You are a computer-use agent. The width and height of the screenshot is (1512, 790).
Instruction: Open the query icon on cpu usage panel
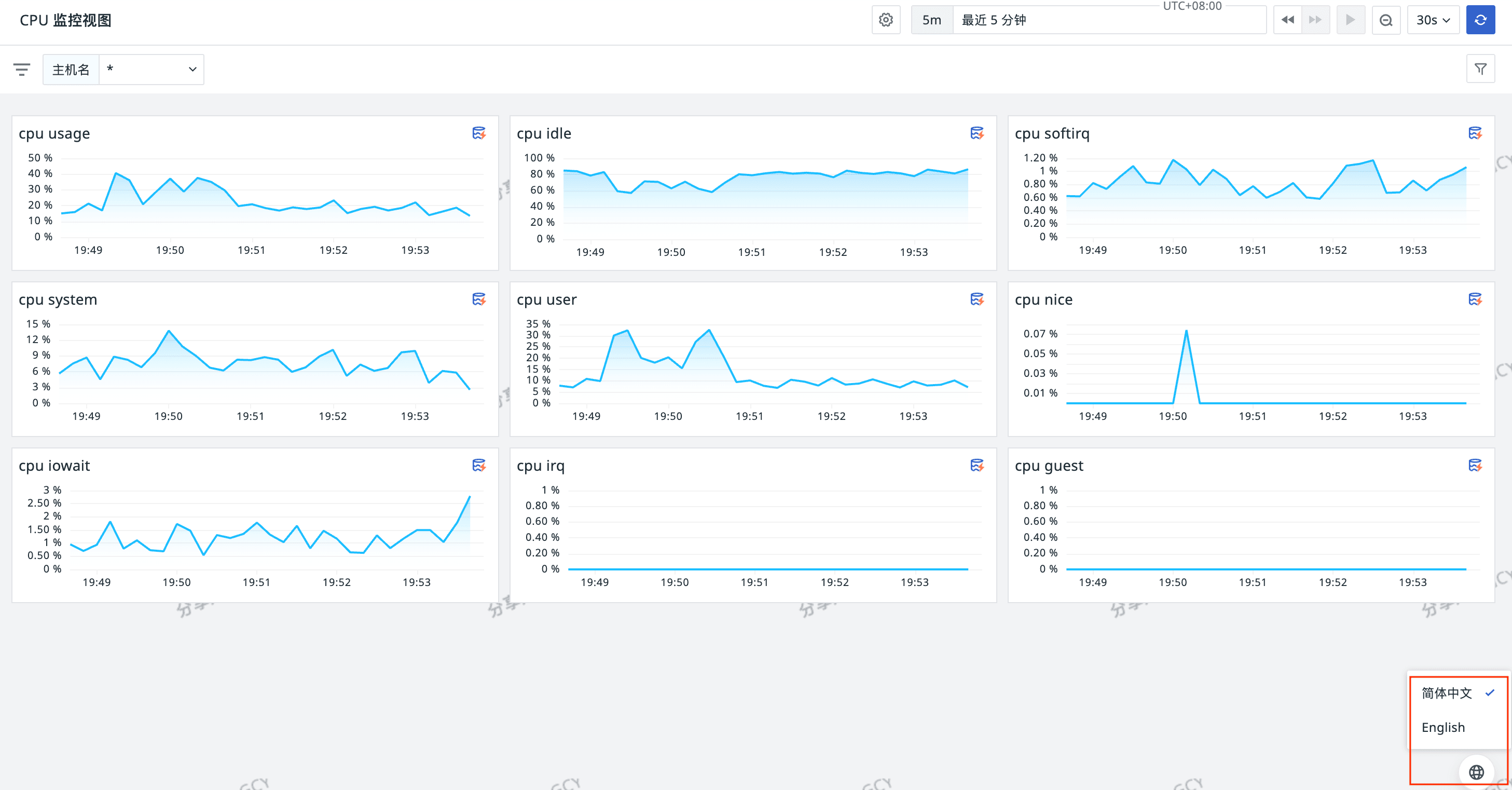point(479,133)
